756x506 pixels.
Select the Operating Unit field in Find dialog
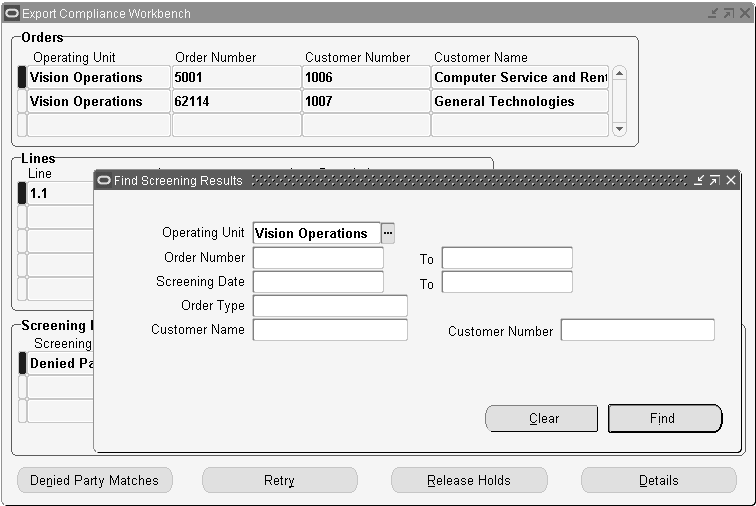(x=317, y=233)
